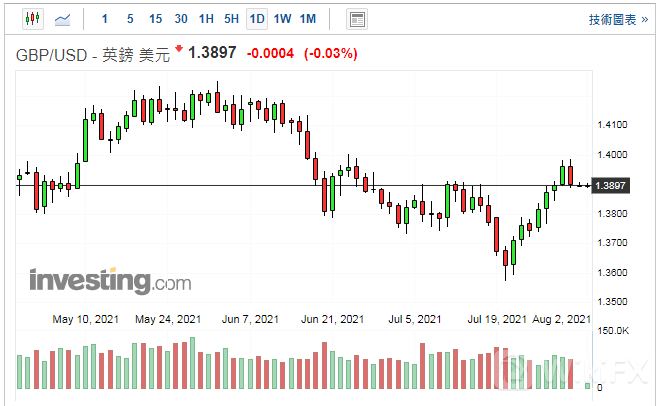Click the Jun 21, 2021 date label
Screen dimensions: 659x406
point(332,320)
